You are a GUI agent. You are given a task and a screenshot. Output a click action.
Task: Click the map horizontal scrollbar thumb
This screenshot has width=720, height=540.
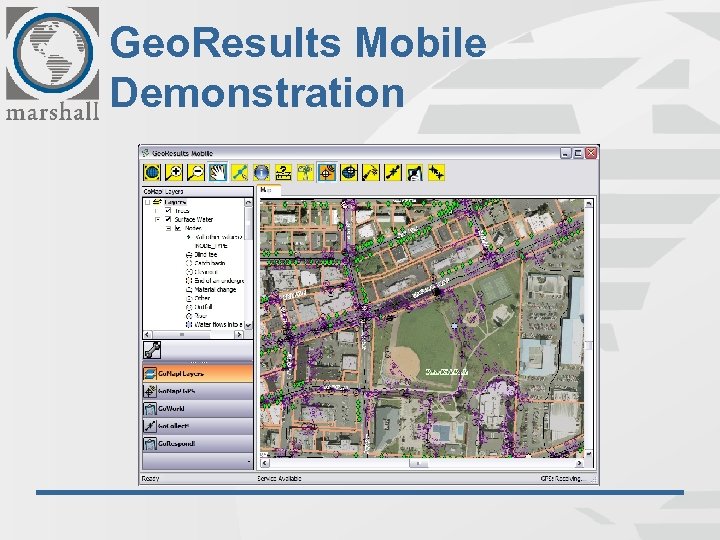coord(418,463)
